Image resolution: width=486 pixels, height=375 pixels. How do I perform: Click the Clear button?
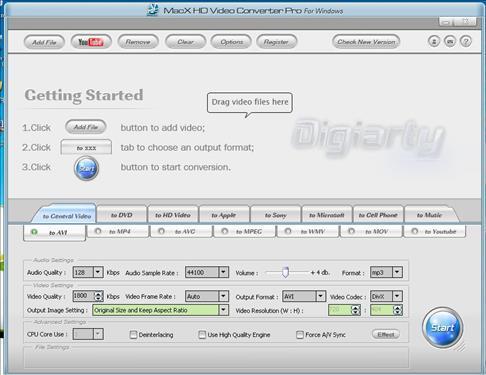[x=185, y=42]
